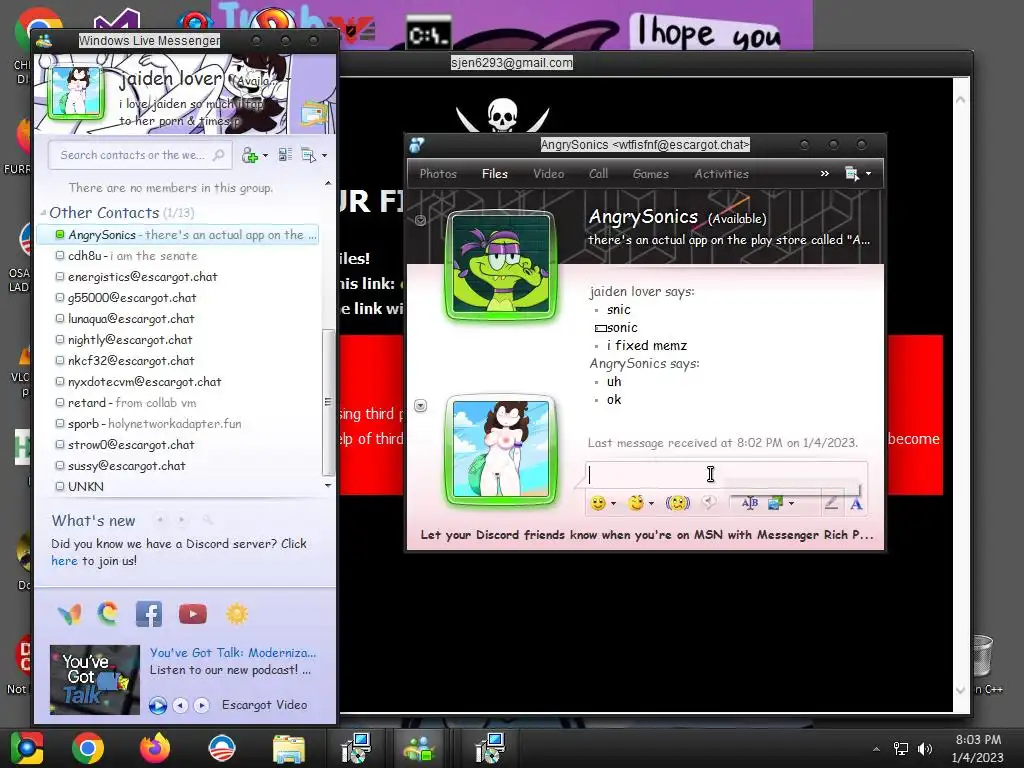
Task: Click the handwriting pen icon
Action: click(x=831, y=503)
